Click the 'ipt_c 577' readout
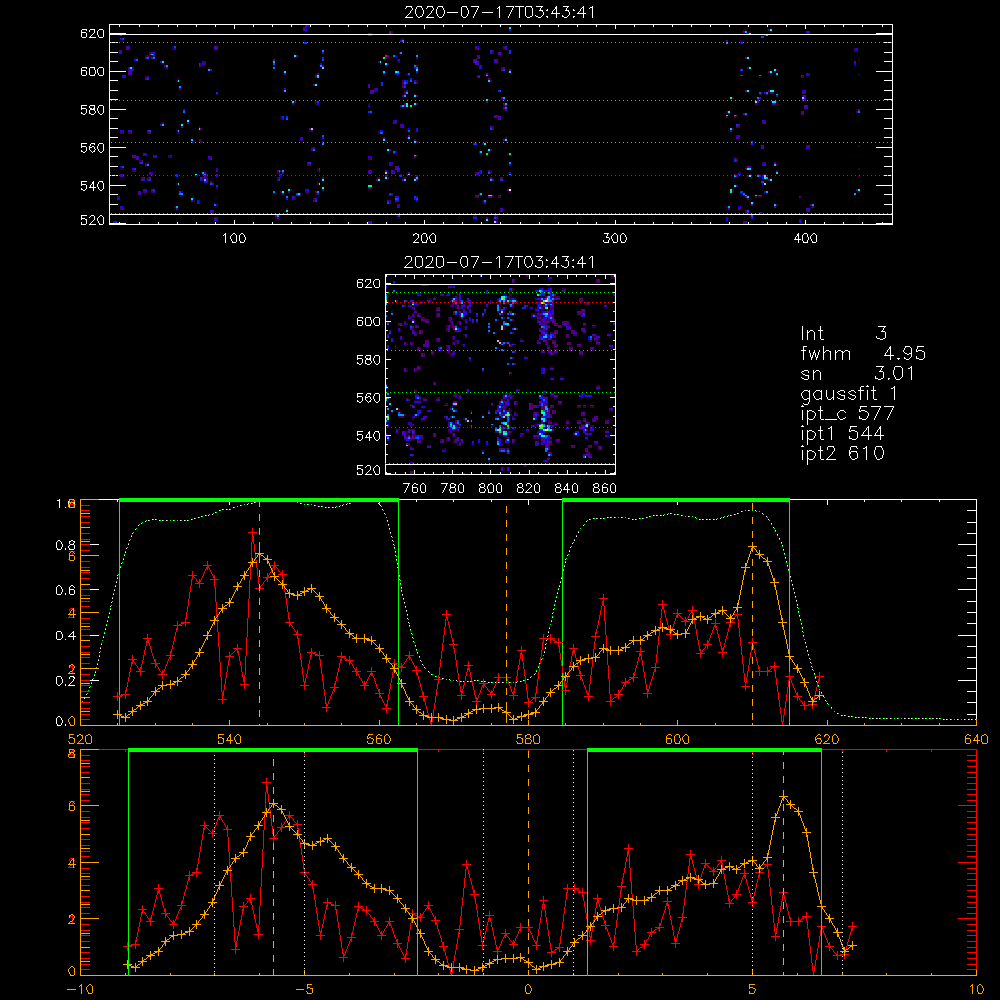 848,414
